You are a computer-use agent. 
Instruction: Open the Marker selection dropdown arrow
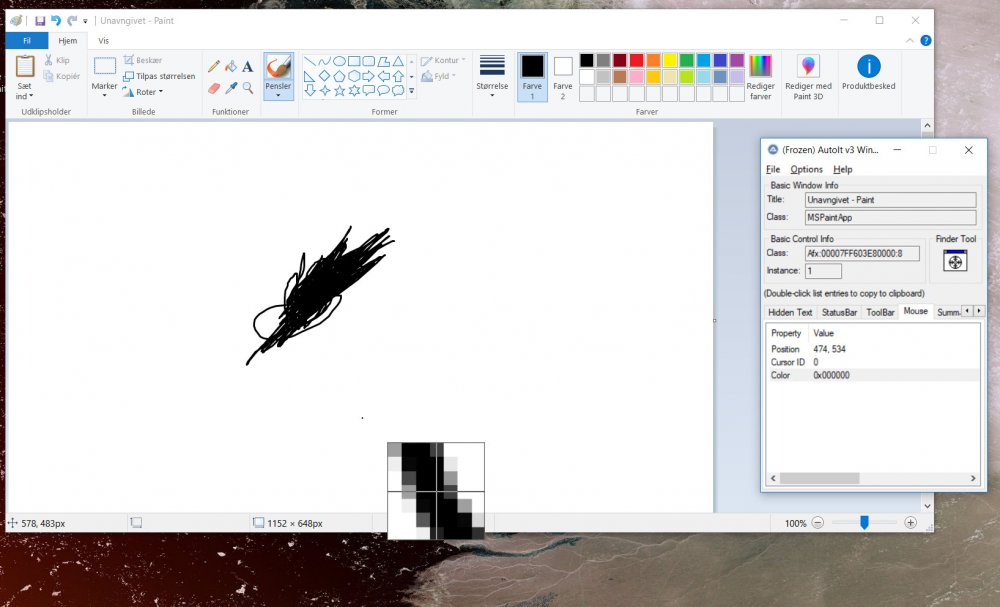tap(104, 96)
